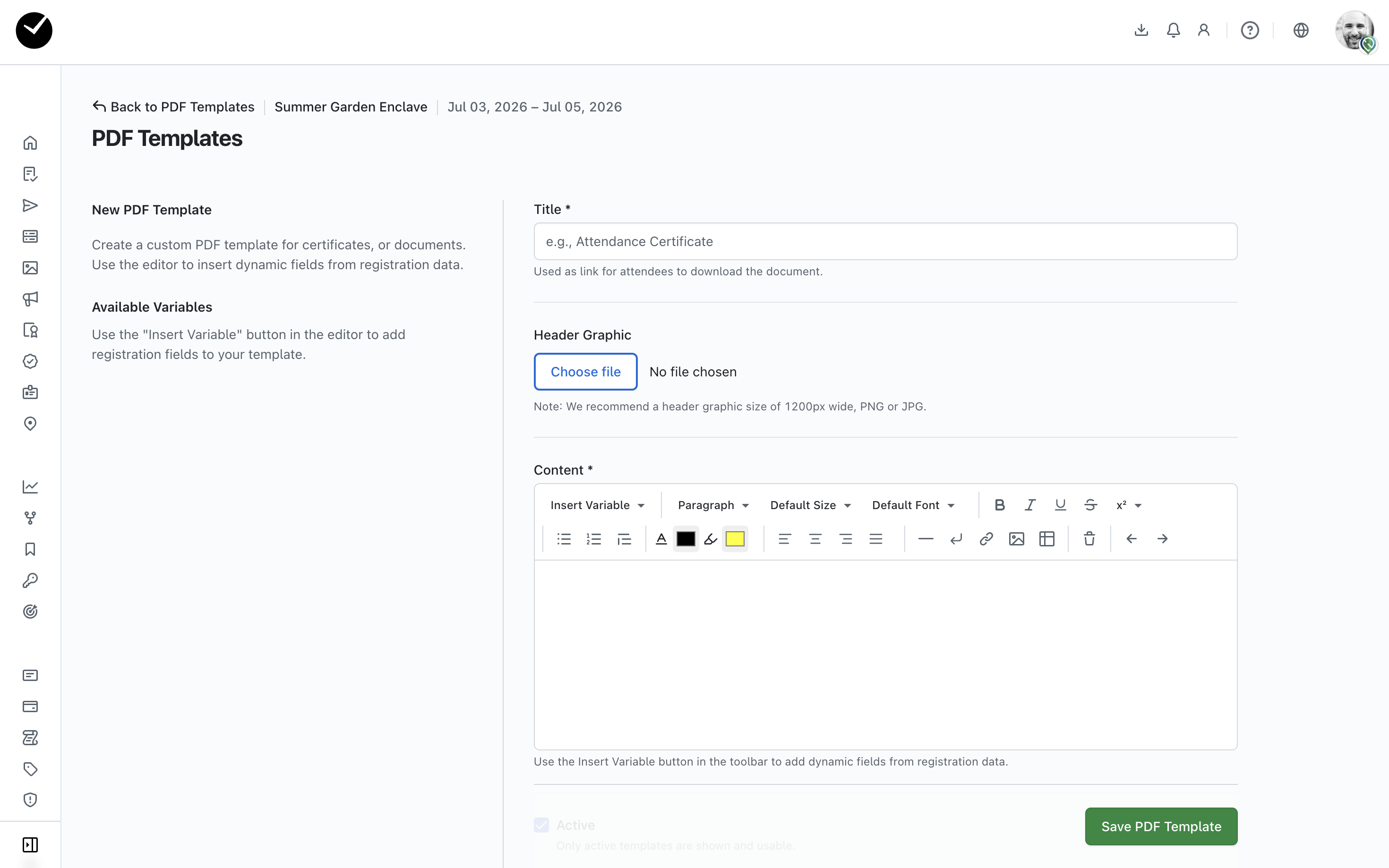Image resolution: width=1389 pixels, height=868 pixels.
Task: Click Save PDF Template button
Action: click(1160, 826)
